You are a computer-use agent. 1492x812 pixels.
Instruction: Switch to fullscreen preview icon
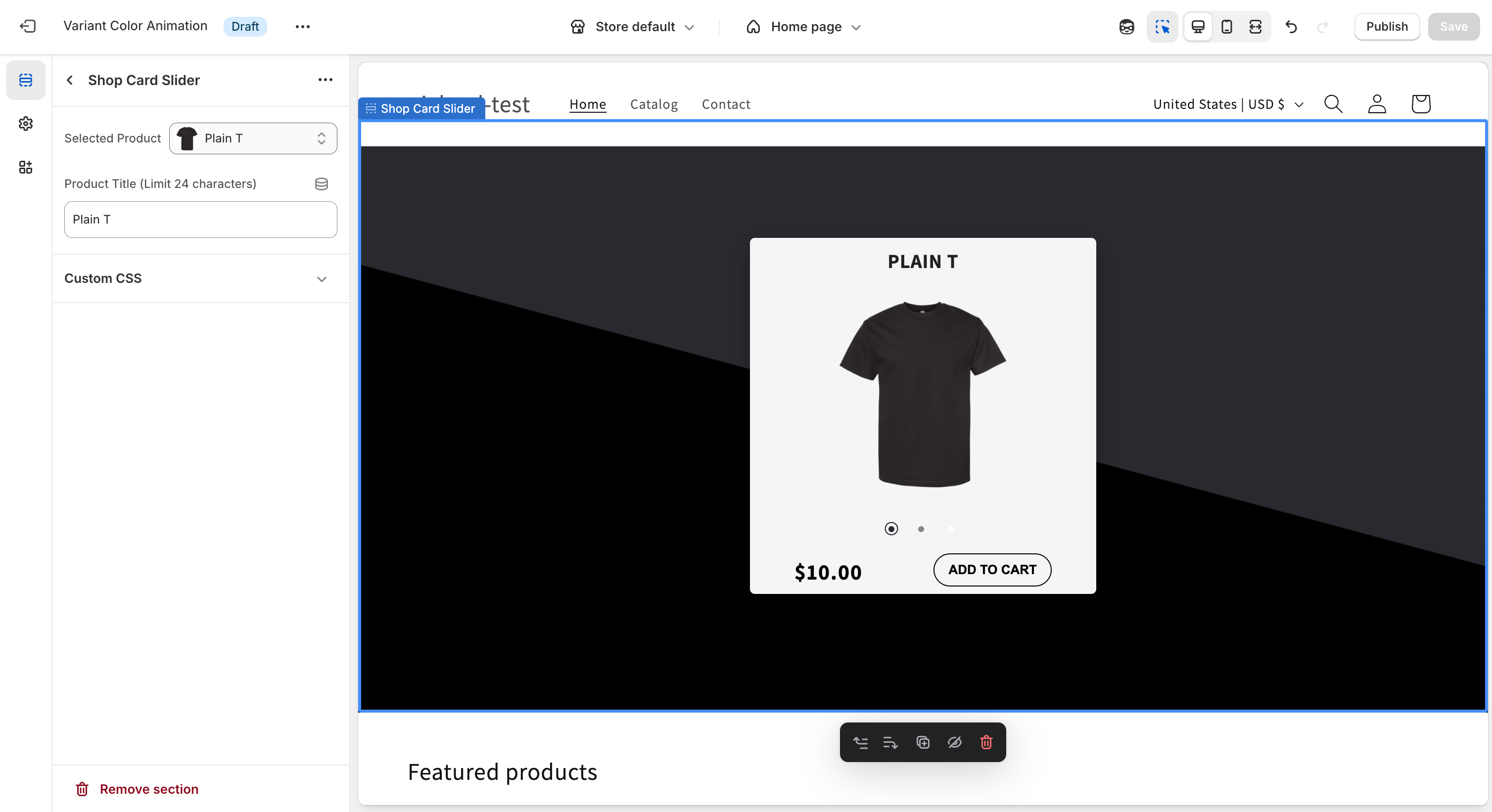pyautogui.click(x=1255, y=27)
